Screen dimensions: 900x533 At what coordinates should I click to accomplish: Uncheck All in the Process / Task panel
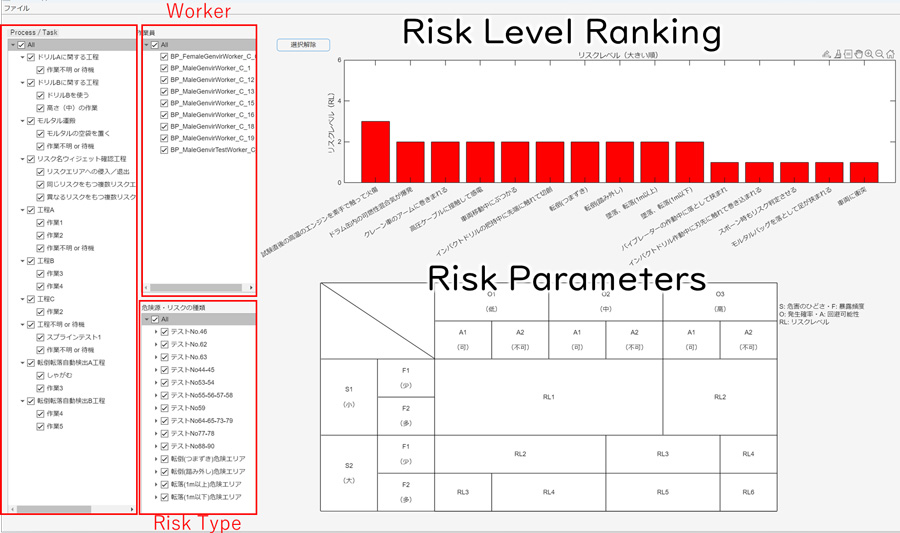coord(21,45)
